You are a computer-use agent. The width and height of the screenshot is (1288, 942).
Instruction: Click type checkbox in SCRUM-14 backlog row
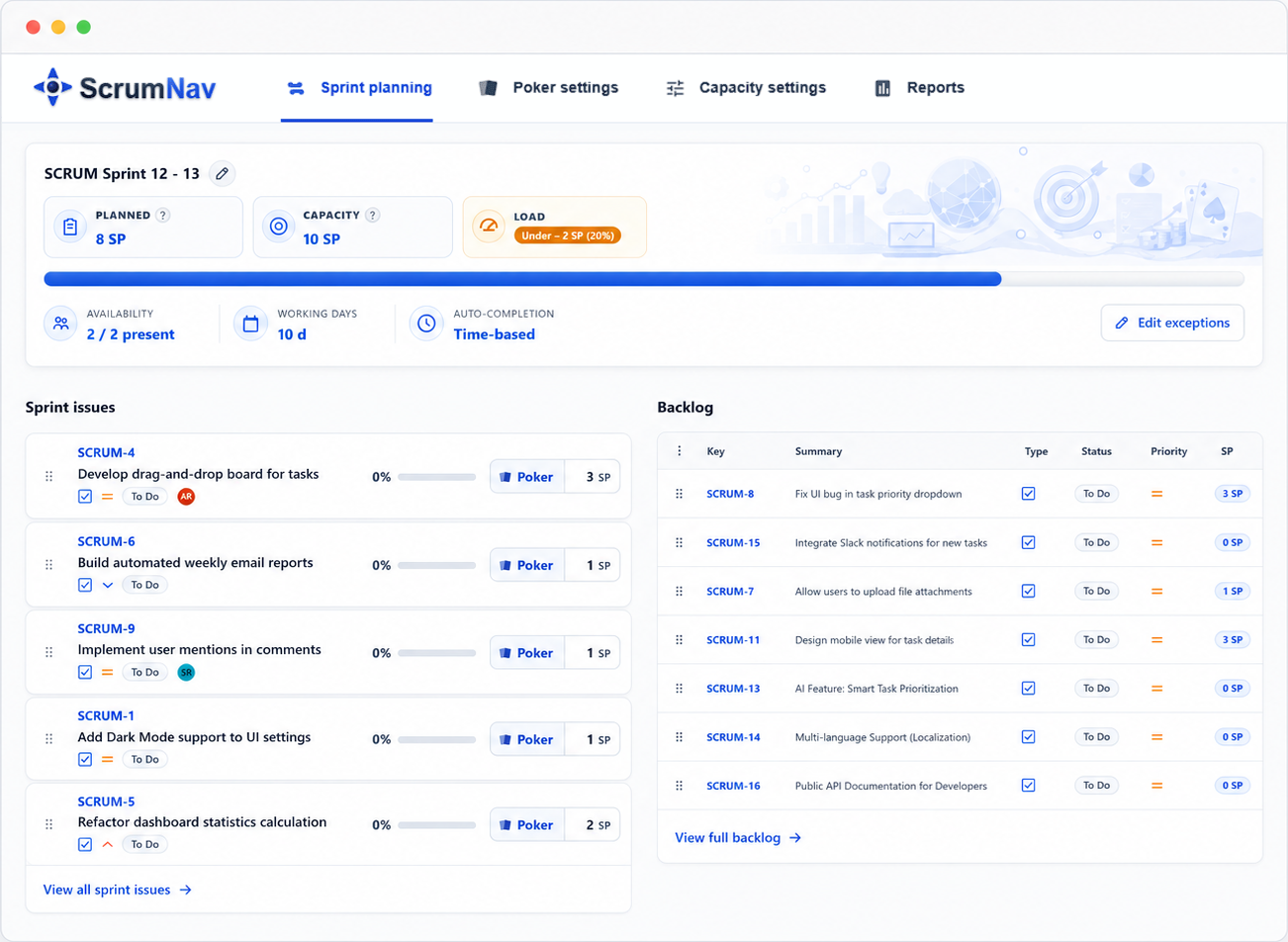[1029, 737]
